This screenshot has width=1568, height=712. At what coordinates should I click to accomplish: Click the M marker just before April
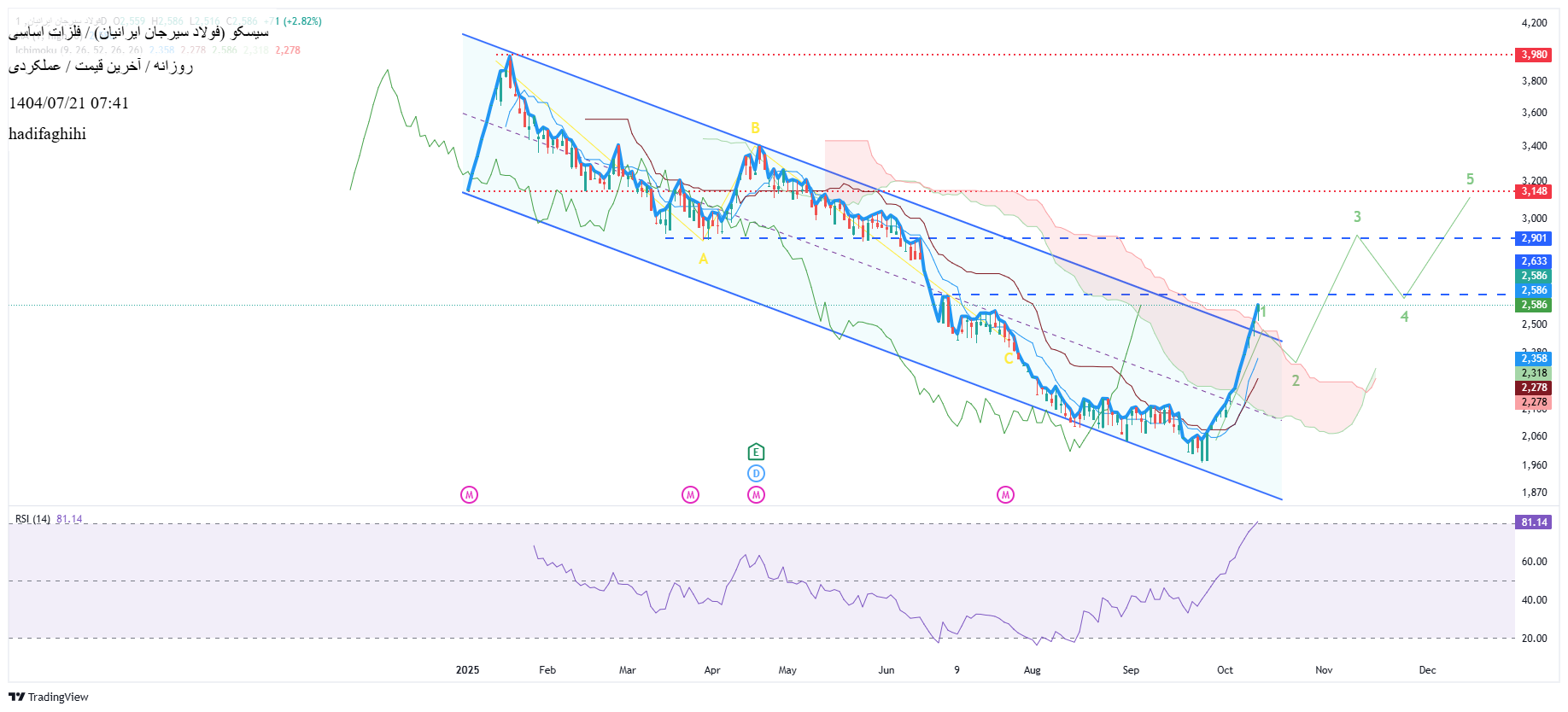(x=690, y=495)
